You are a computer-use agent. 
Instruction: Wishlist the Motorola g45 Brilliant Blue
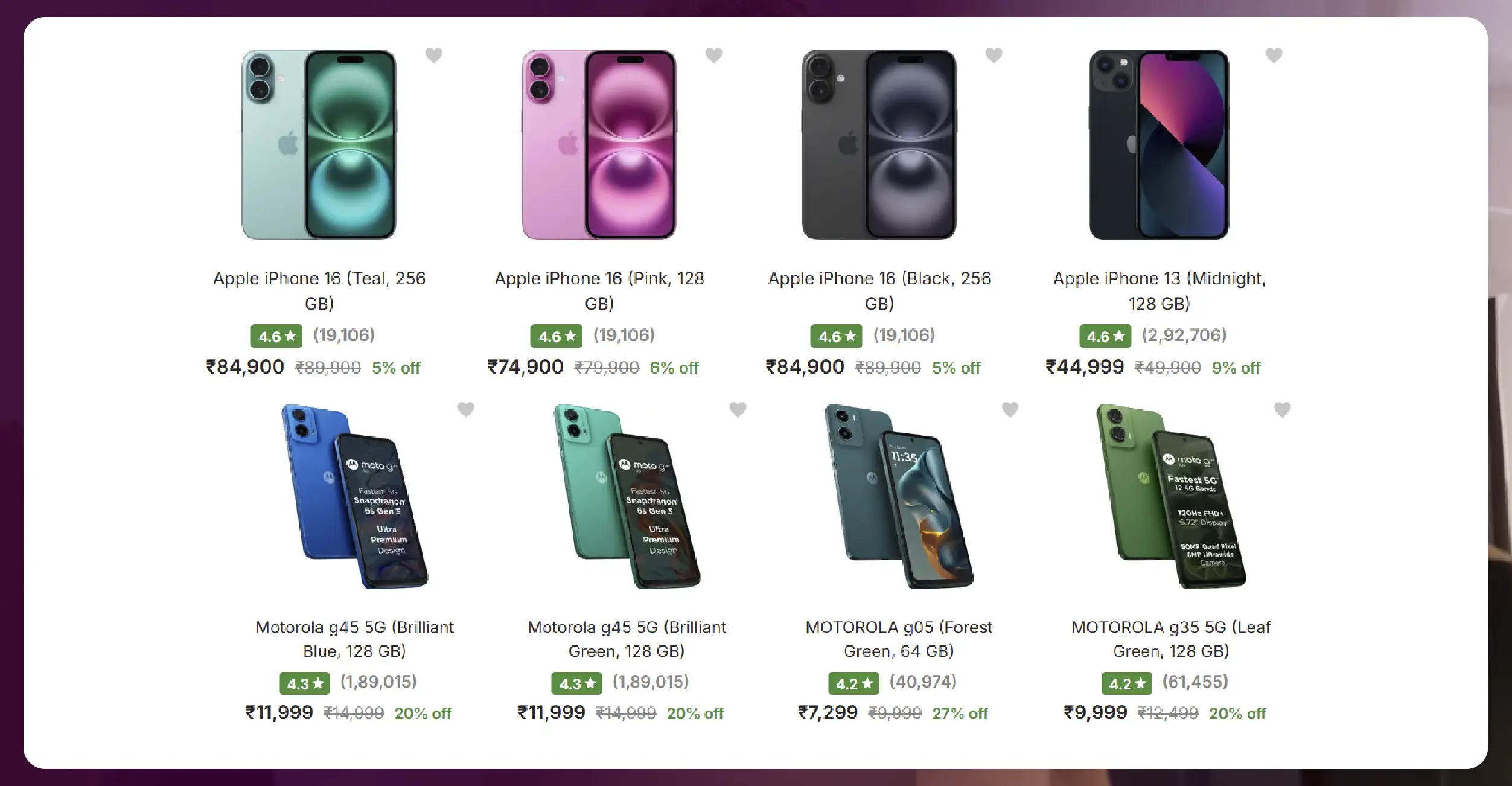(x=465, y=409)
